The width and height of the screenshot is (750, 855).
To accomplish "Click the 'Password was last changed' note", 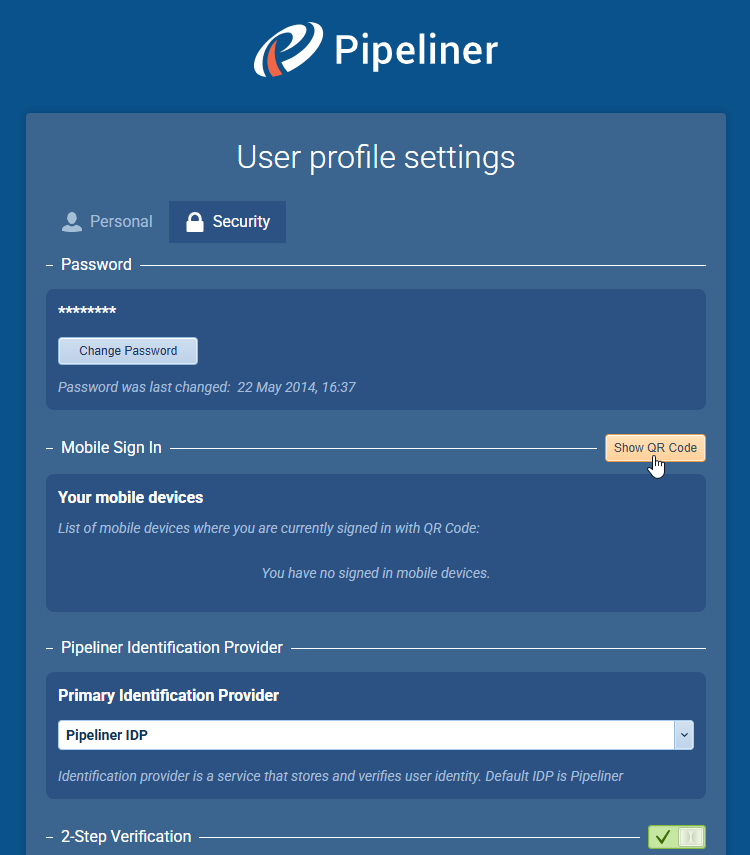I will pos(207,387).
